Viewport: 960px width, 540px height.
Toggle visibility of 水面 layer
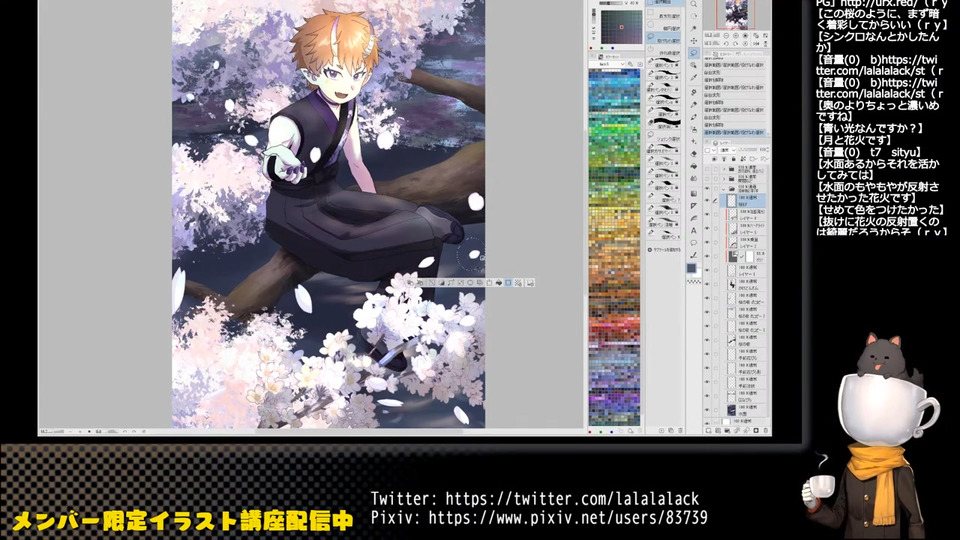click(707, 410)
